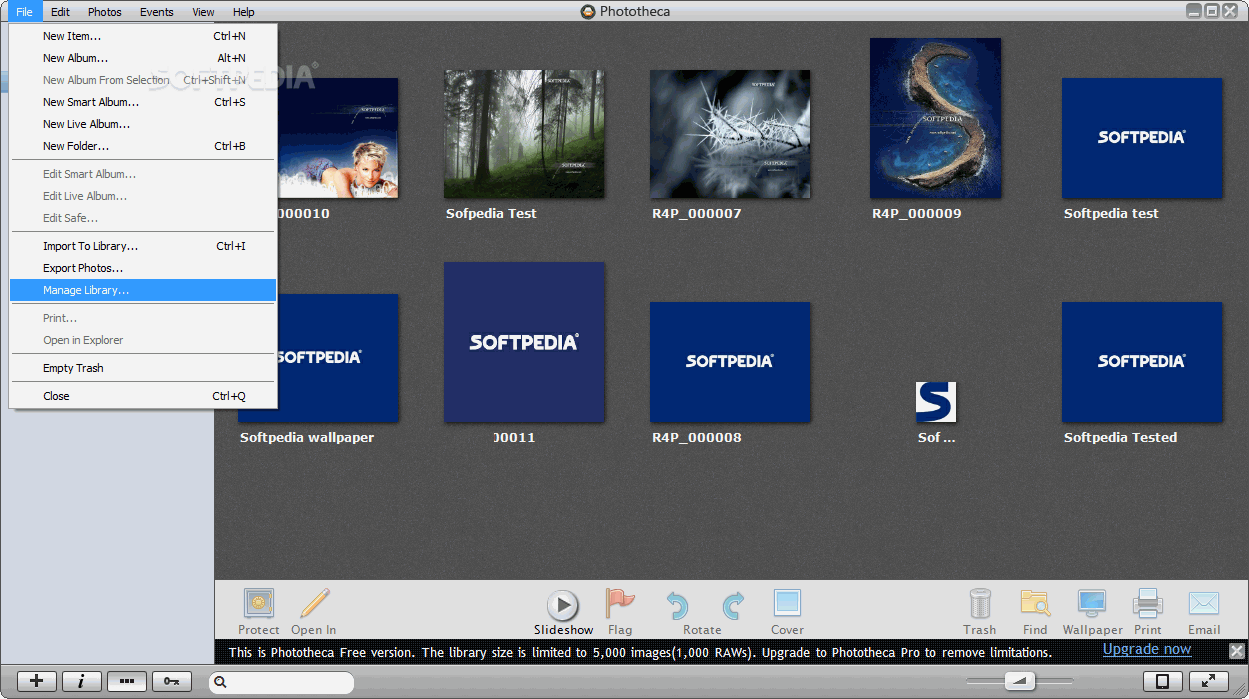The width and height of the screenshot is (1249, 699).
Task: Choose Close from File menu
Action: click(x=143, y=396)
